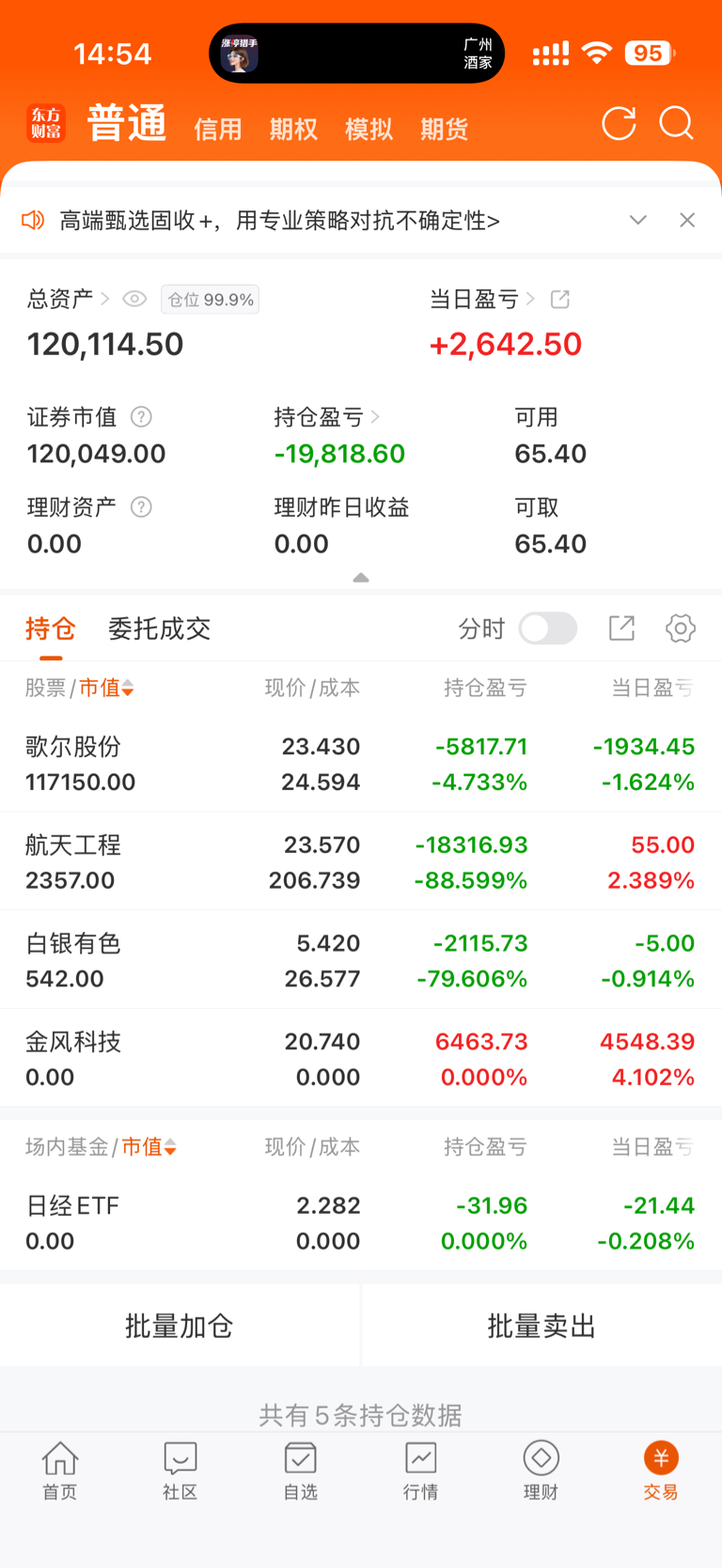Toggle the 分时 switch on
This screenshot has height=1568, width=722.
click(548, 629)
